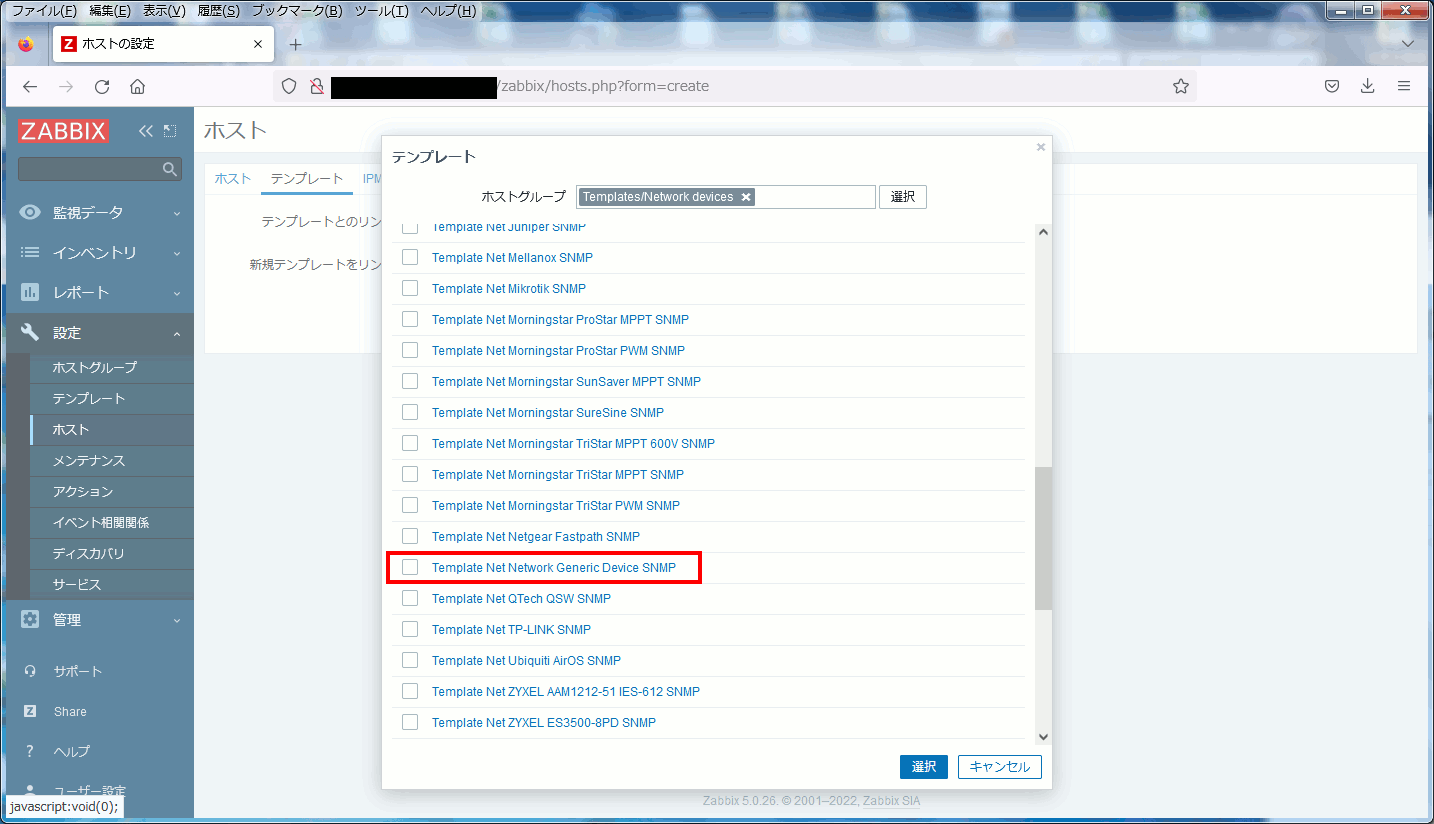
Task: Tick Ubiquiti AirOS SNMP checkbox
Action: pyautogui.click(x=410, y=660)
